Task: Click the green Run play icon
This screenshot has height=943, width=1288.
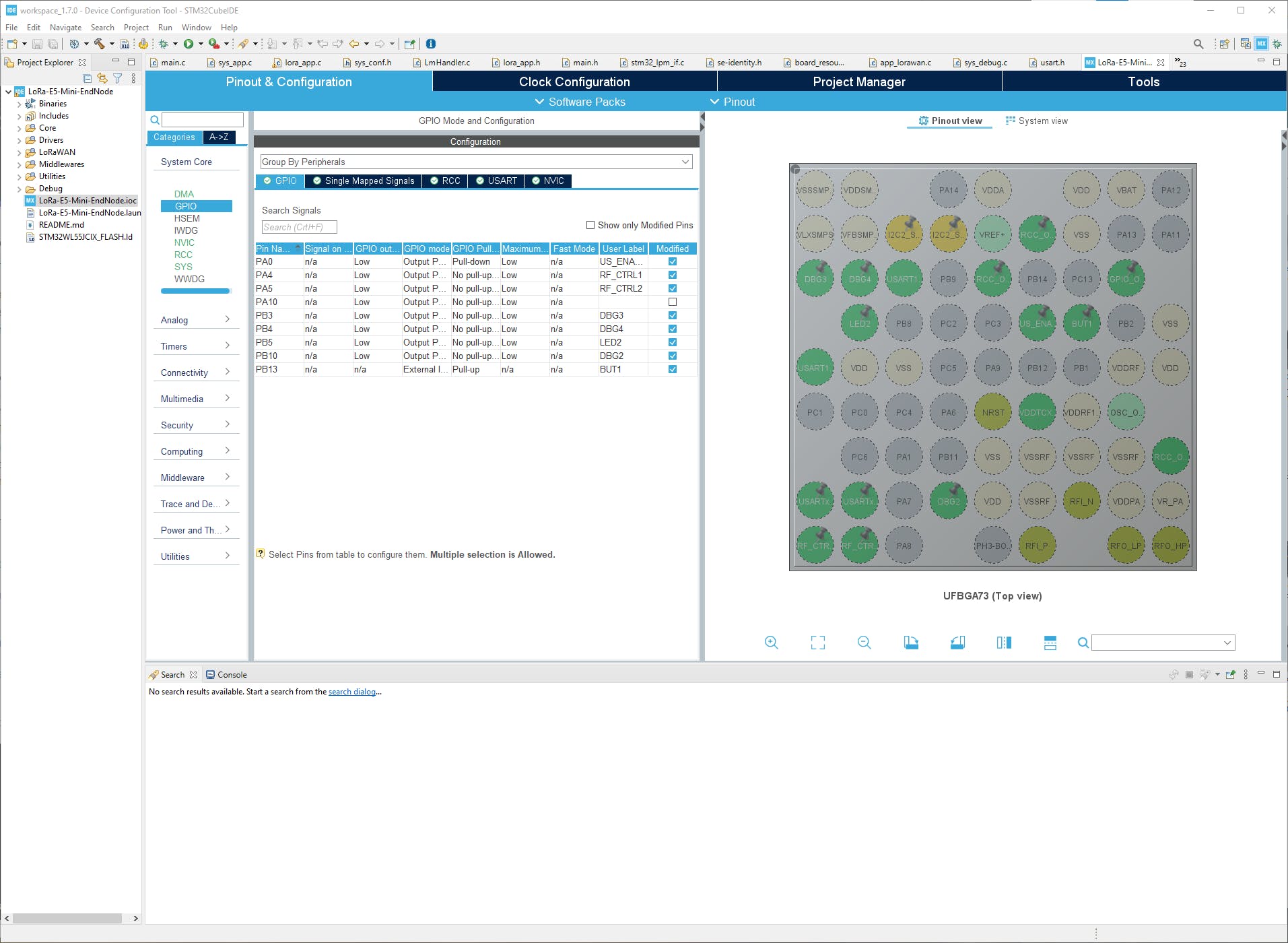Action: coord(189,44)
